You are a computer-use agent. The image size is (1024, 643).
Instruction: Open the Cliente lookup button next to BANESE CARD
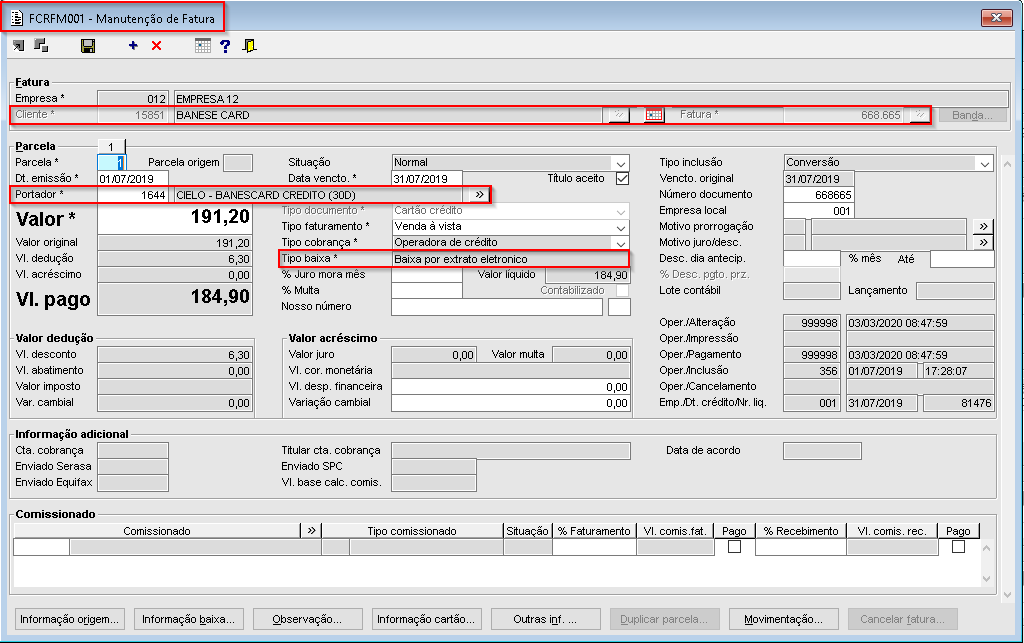pyautogui.click(x=617, y=115)
